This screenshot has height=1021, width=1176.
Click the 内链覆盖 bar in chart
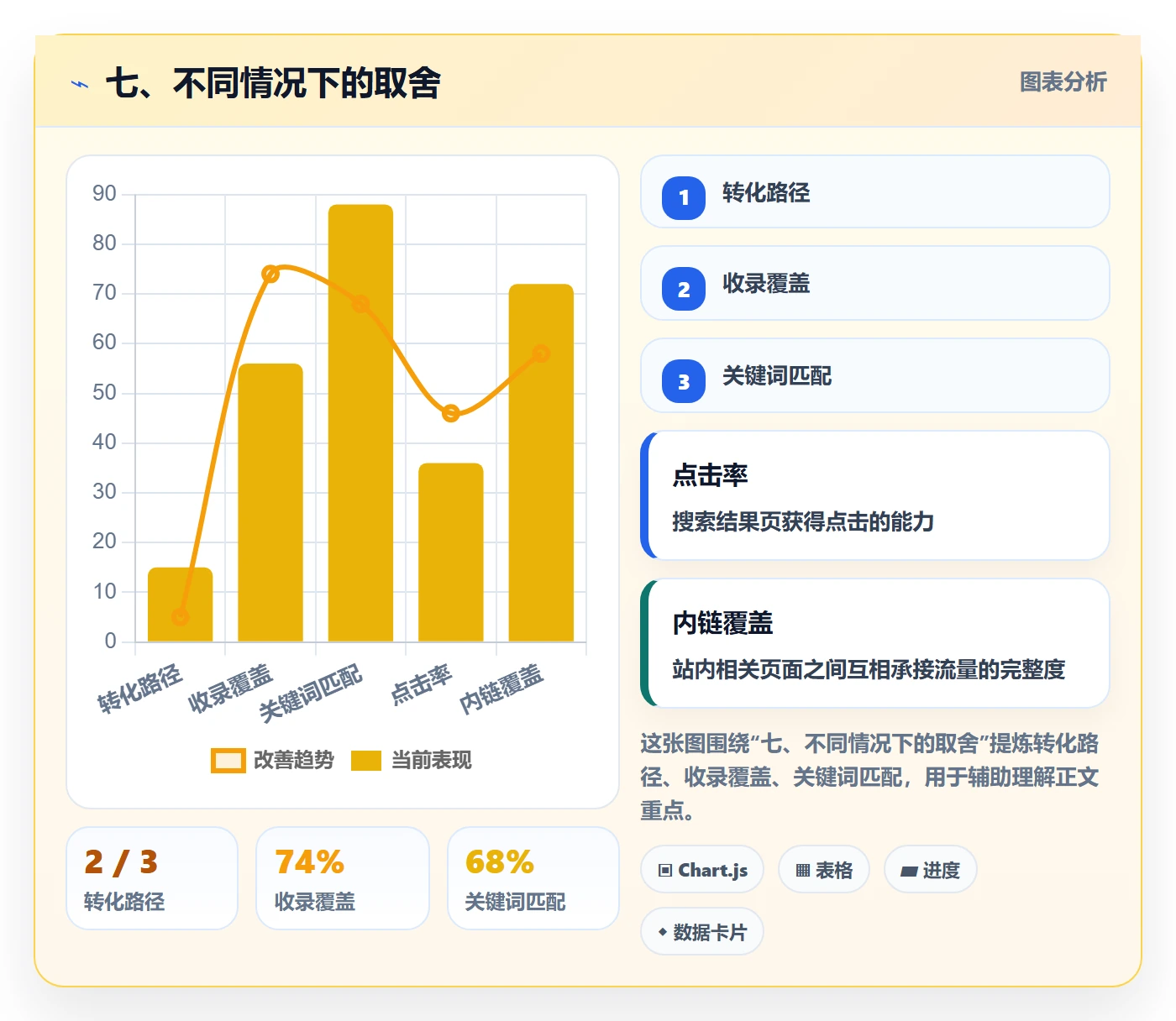pos(541,463)
